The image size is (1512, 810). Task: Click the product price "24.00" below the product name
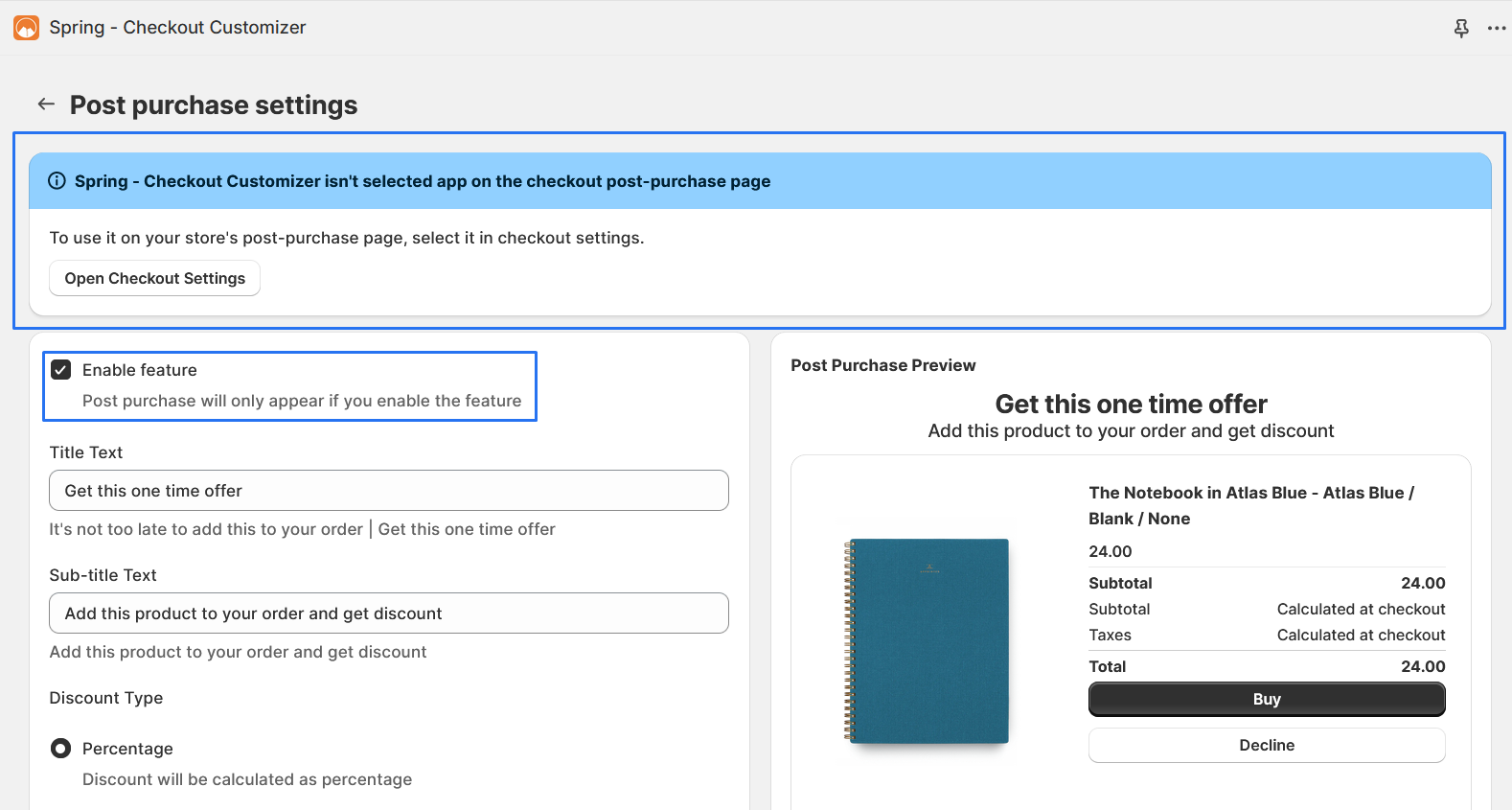[x=1111, y=551]
